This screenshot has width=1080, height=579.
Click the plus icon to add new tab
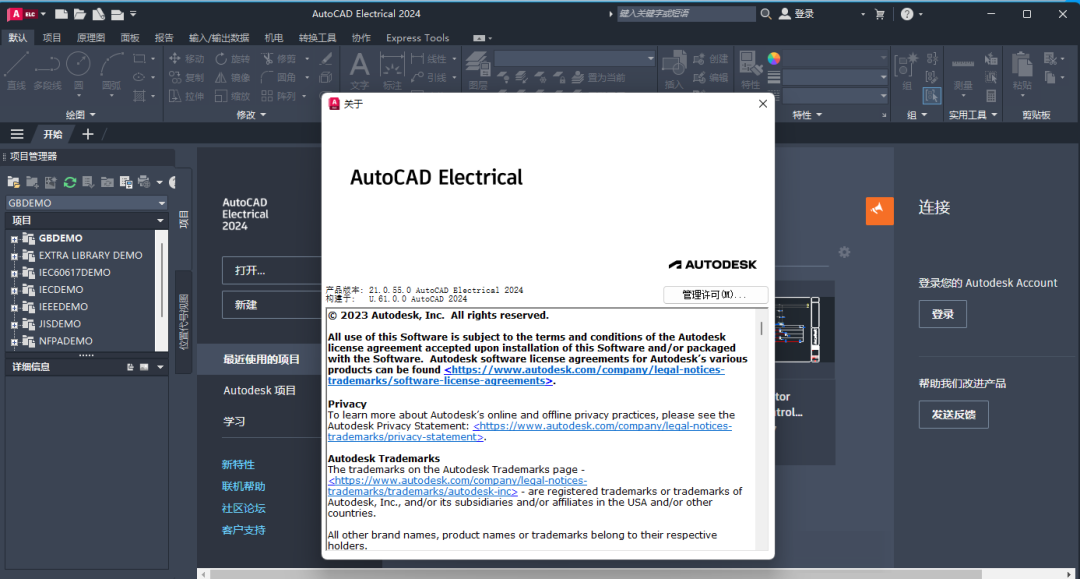click(x=88, y=134)
